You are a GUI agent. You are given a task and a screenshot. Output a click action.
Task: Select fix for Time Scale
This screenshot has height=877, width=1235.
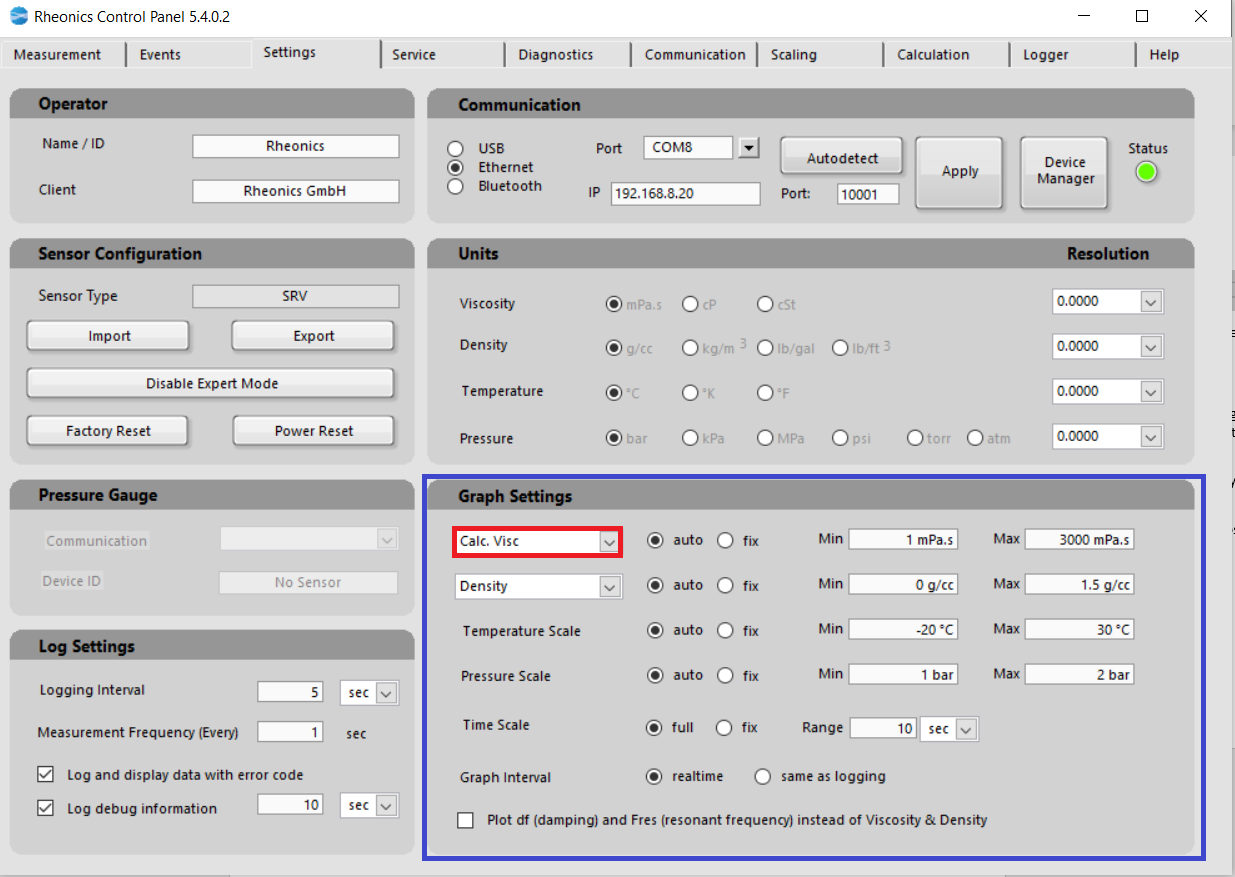(x=724, y=727)
